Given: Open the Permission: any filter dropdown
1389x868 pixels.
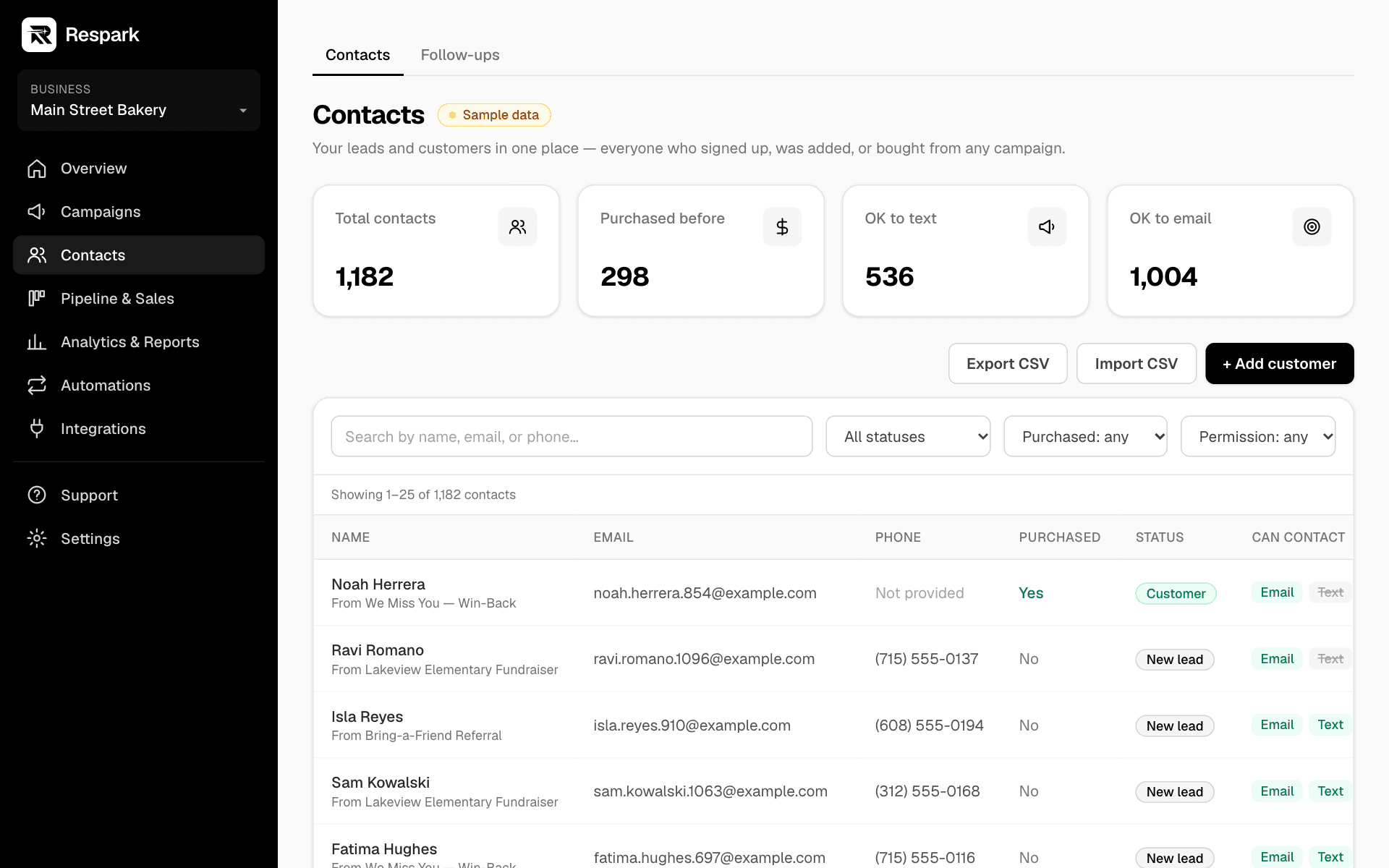Looking at the screenshot, I should (1258, 436).
